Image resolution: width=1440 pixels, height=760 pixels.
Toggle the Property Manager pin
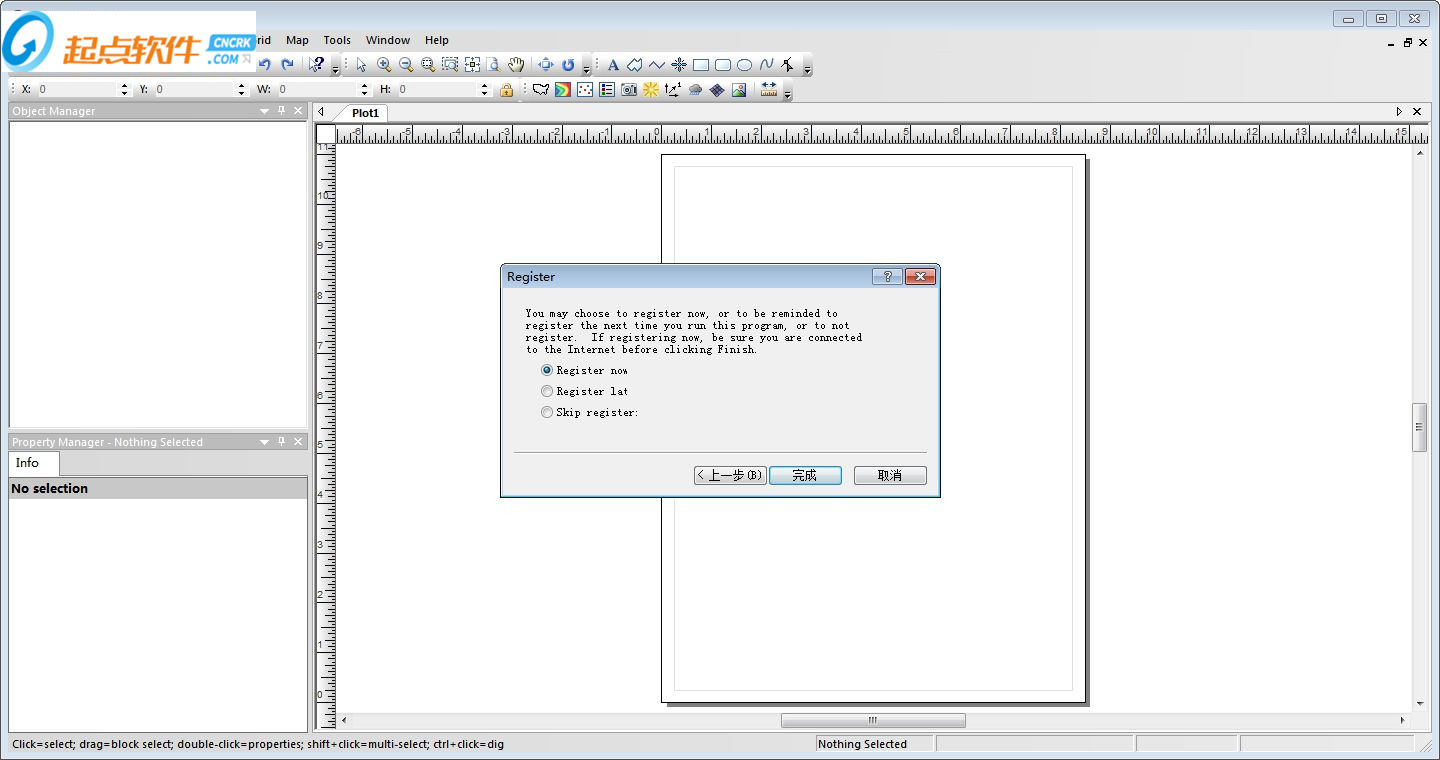(282, 442)
